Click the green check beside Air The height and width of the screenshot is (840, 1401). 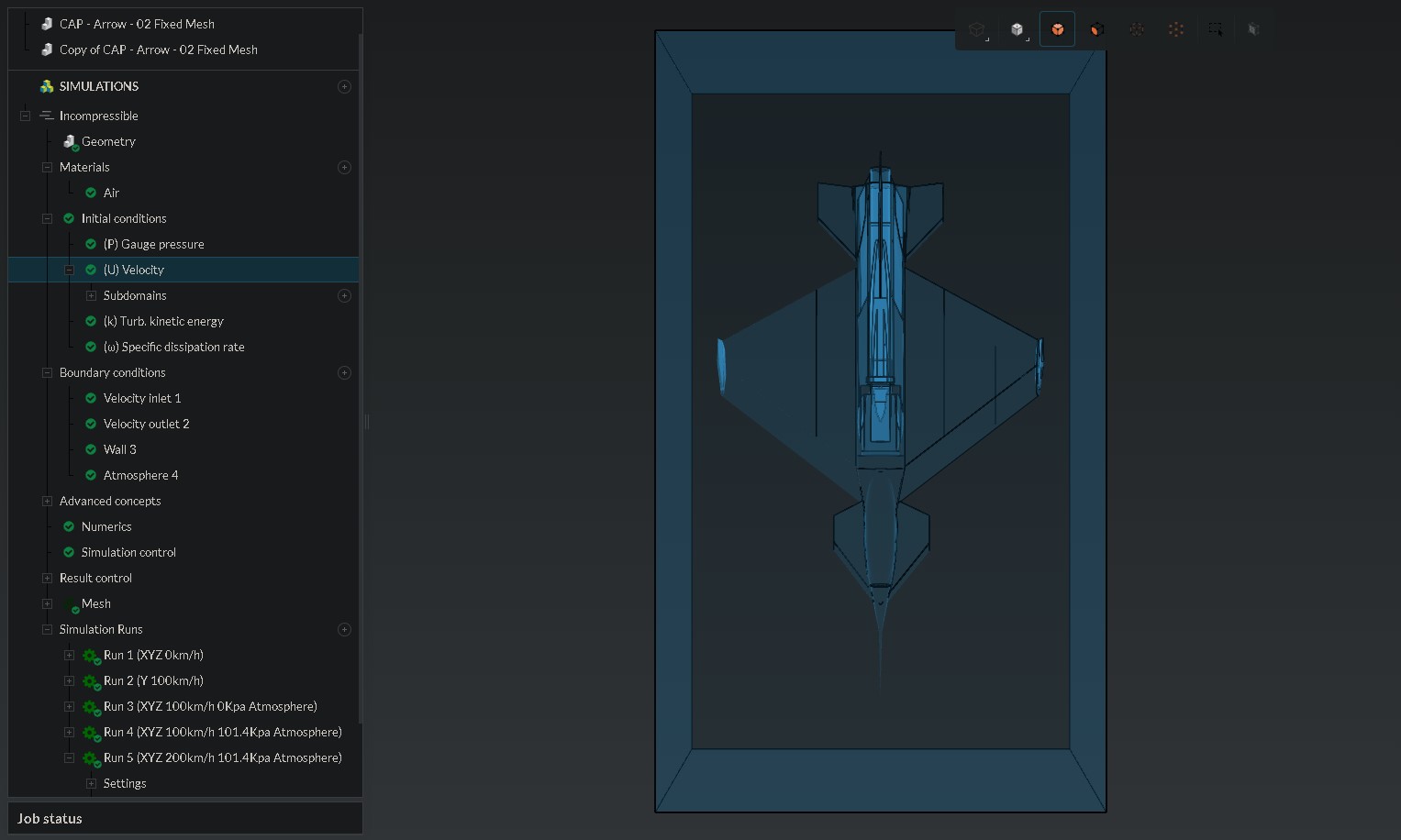[91, 193]
